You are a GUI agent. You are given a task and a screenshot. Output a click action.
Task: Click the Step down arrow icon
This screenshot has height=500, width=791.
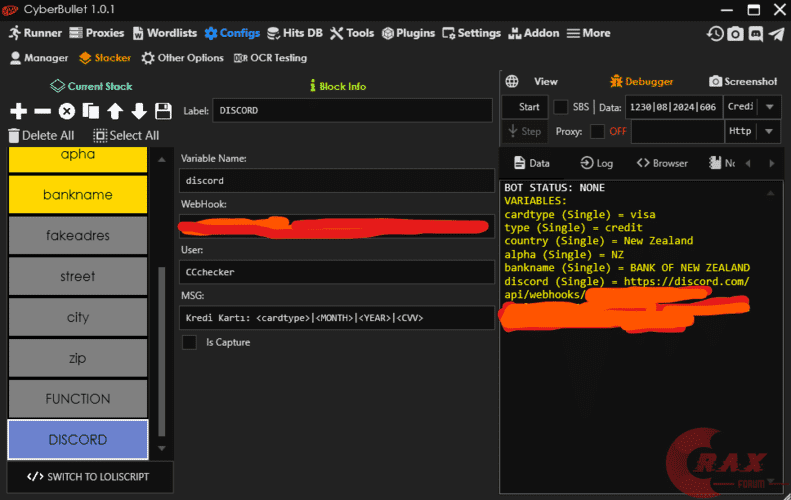point(513,131)
